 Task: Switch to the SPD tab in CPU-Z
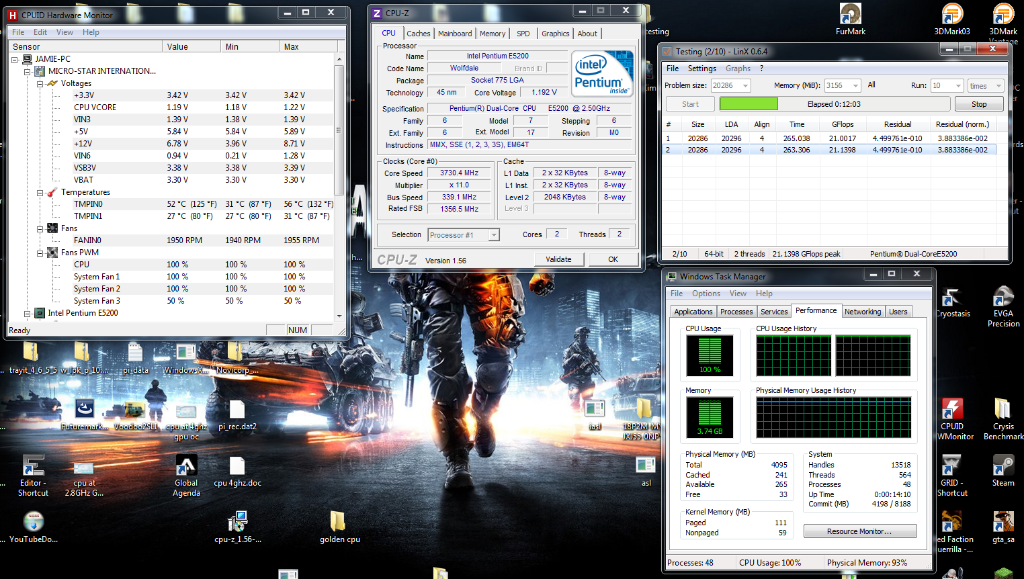pyautogui.click(x=523, y=33)
